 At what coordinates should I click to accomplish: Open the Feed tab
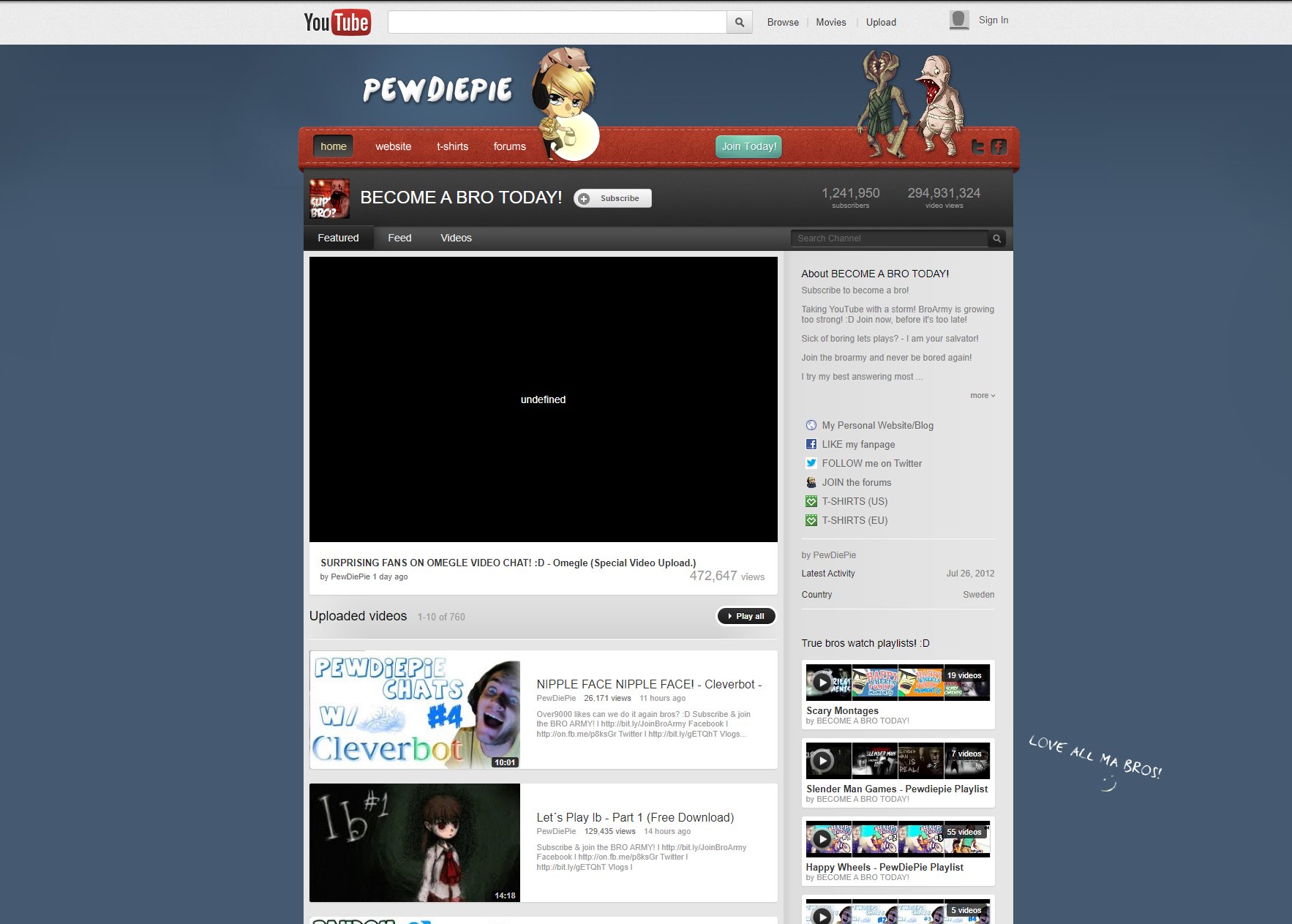pyautogui.click(x=399, y=238)
